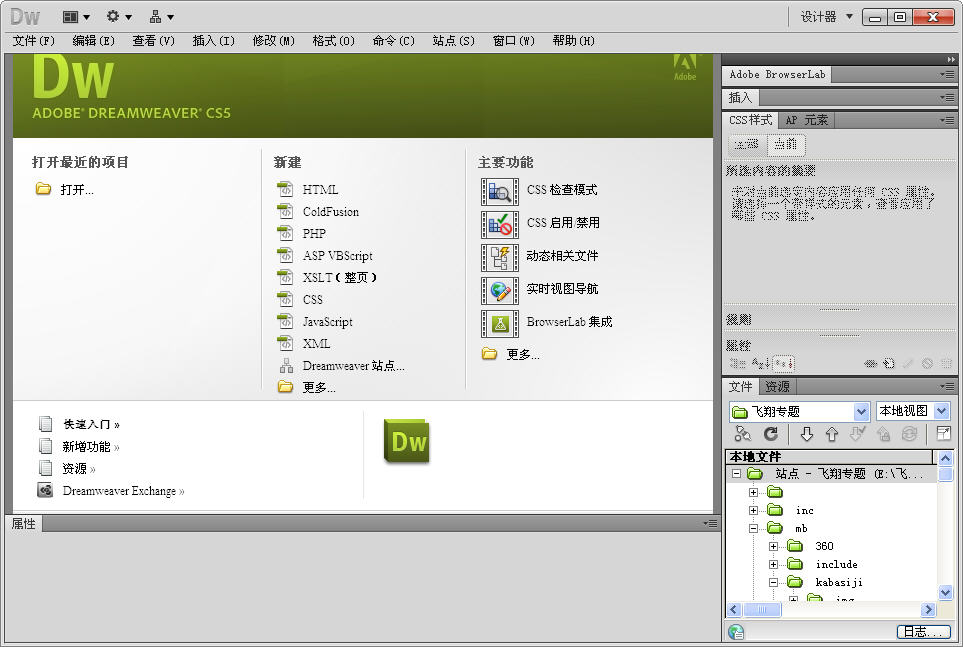The image size is (963, 647).
Task: Get files with the down arrow icon
Action: (806, 434)
